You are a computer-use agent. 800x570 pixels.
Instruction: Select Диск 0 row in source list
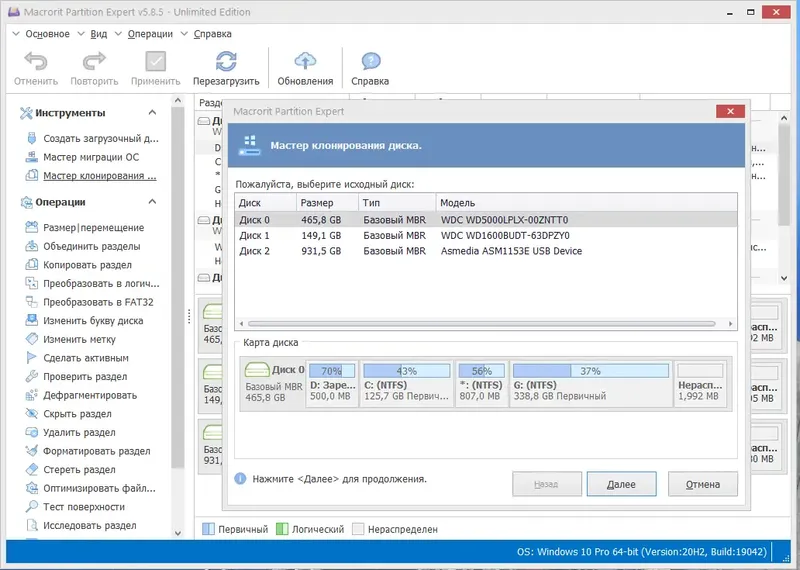coord(486,220)
